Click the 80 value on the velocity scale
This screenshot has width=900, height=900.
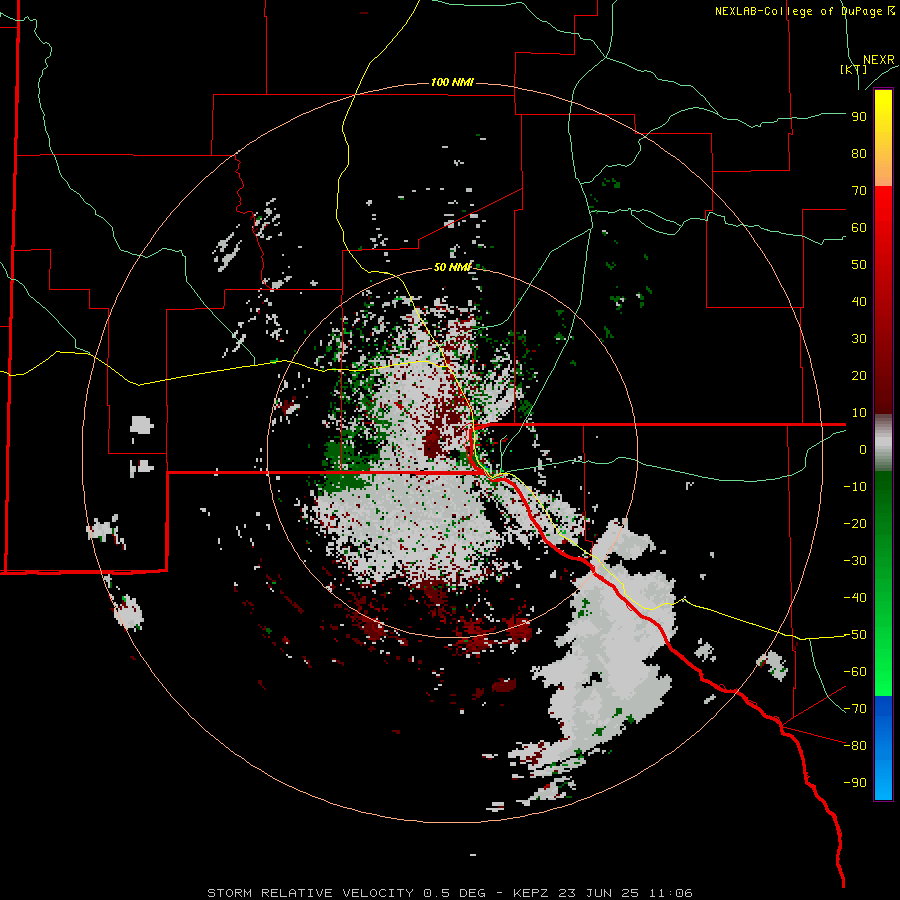(859, 153)
